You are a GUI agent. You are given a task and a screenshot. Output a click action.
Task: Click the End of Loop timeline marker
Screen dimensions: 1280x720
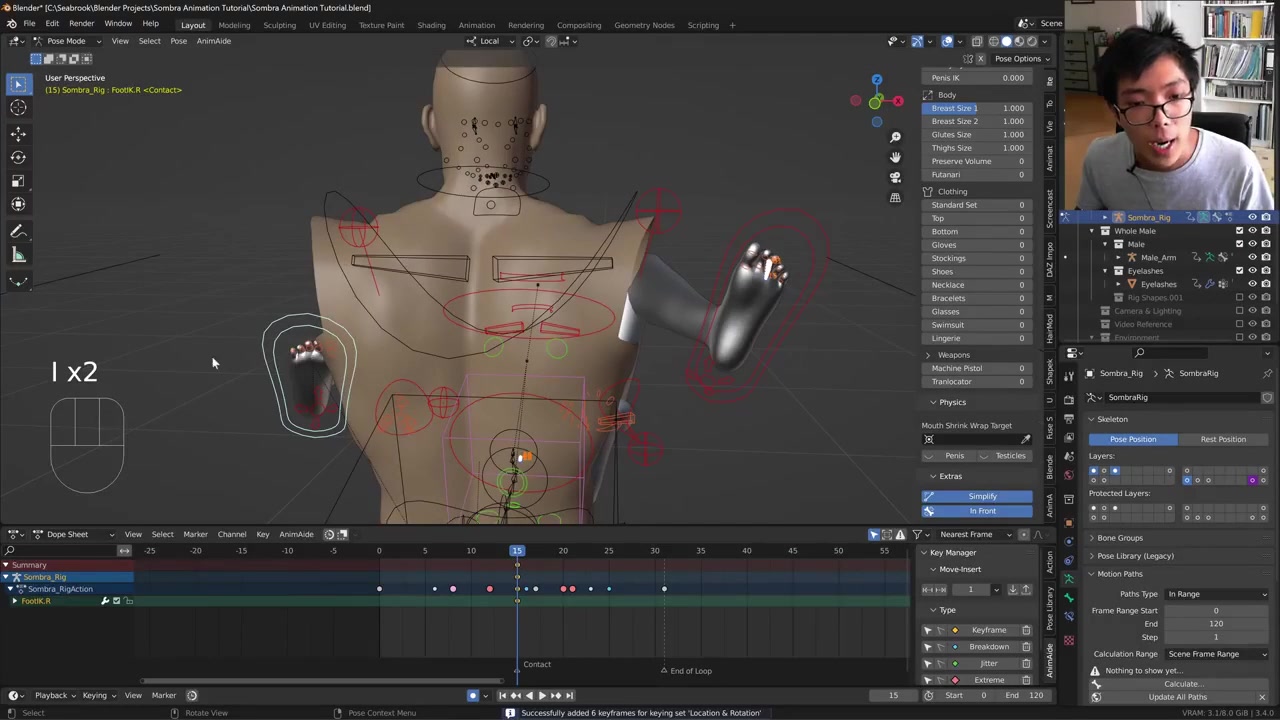click(664, 671)
